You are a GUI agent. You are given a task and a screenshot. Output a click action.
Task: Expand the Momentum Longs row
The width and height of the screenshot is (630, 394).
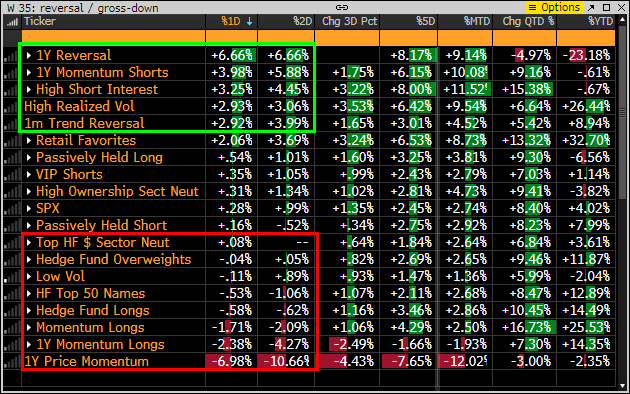tap(29, 327)
